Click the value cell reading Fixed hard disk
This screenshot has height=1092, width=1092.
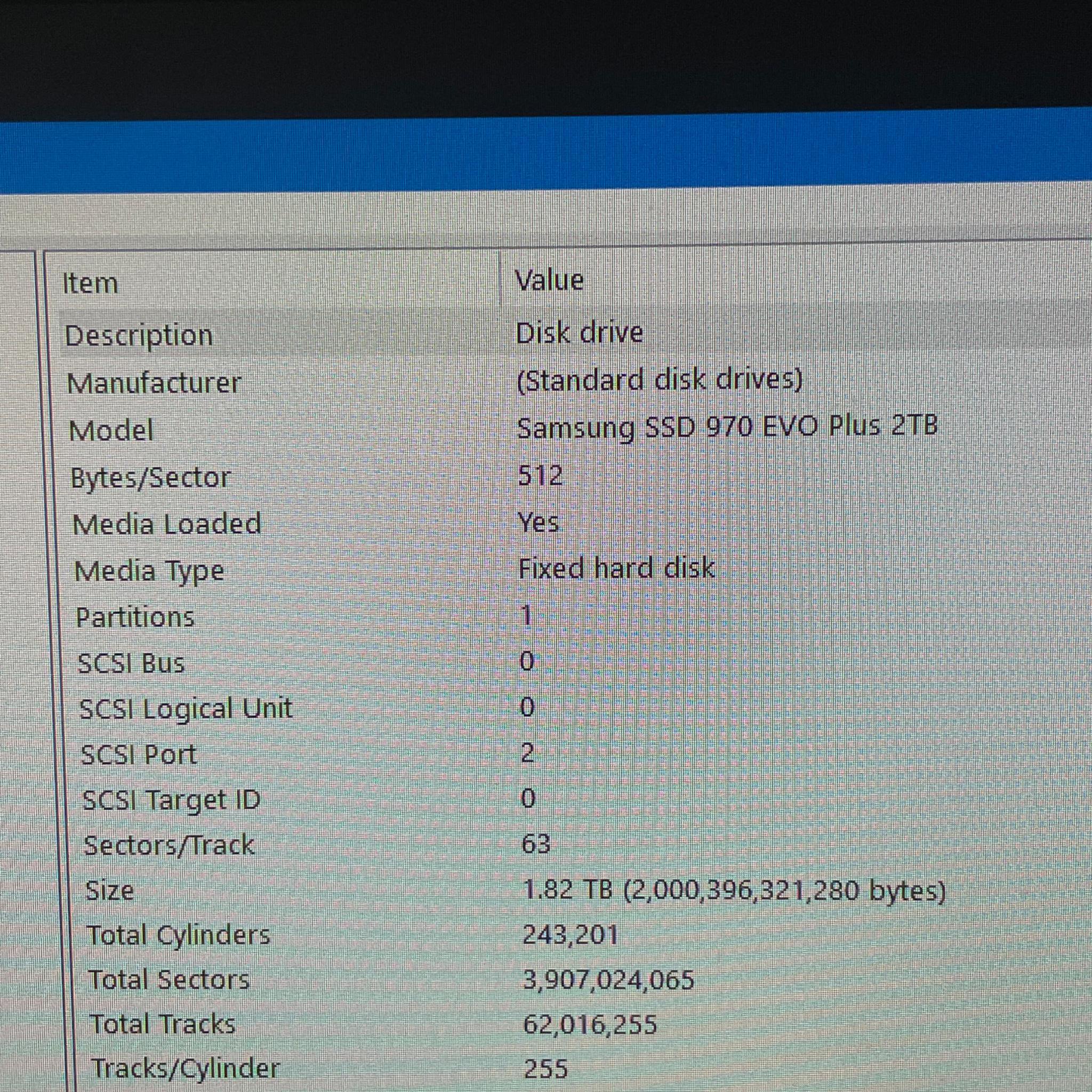[616, 568]
